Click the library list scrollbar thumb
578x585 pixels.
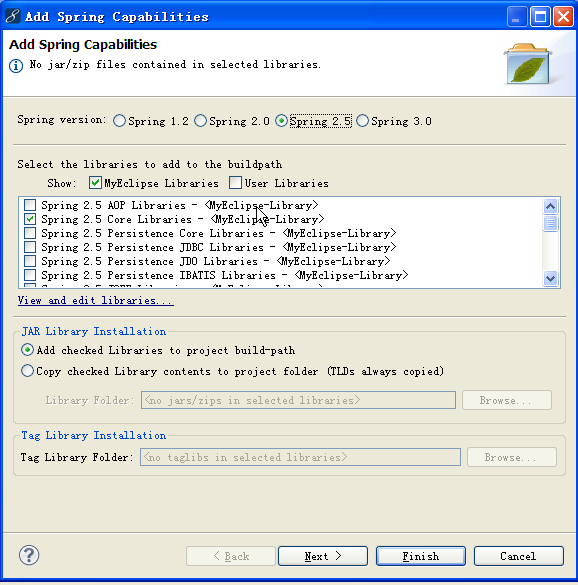tap(551, 223)
